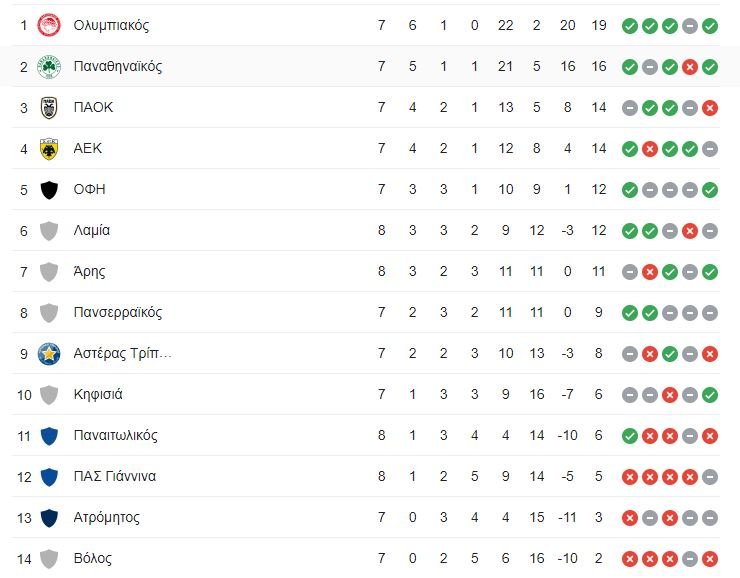Click the red loss icon in Panathinaikos row
The height and width of the screenshot is (578, 740).
[x=690, y=67]
